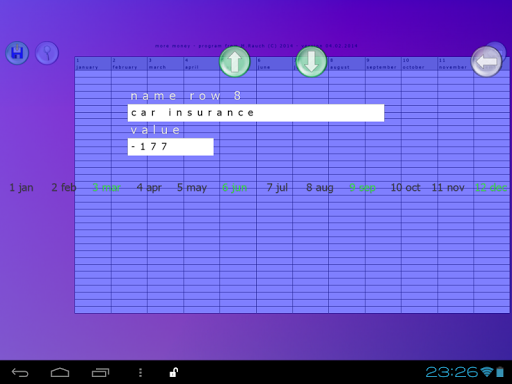Image resolution: width=512 pixels, height=384 pixels.
Task: Click the blue floppy disk save icon
Action: (x=17, y=53)
